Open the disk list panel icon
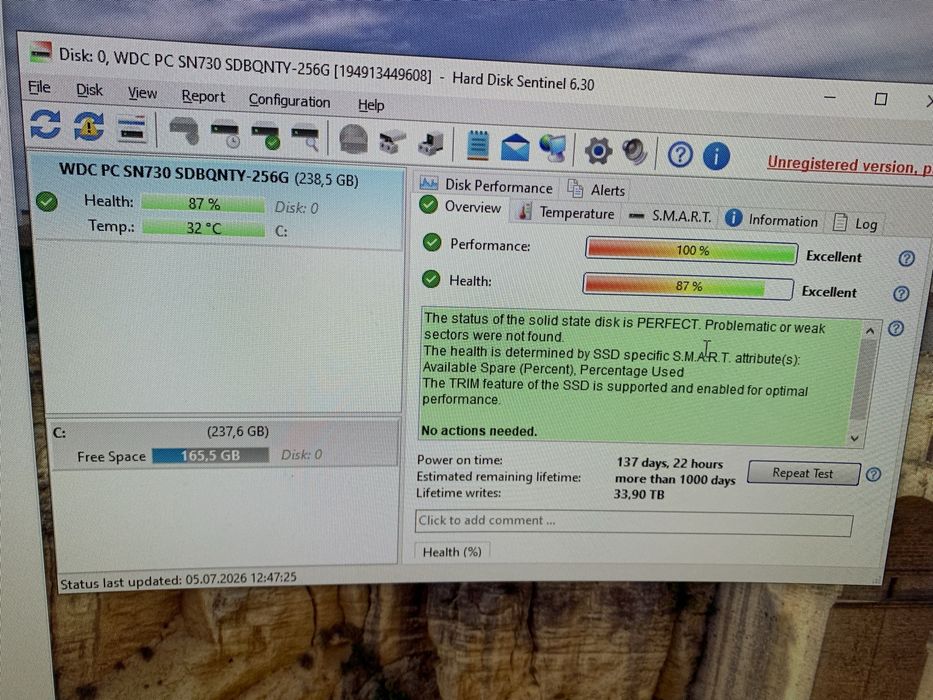 tap(132, 129)
